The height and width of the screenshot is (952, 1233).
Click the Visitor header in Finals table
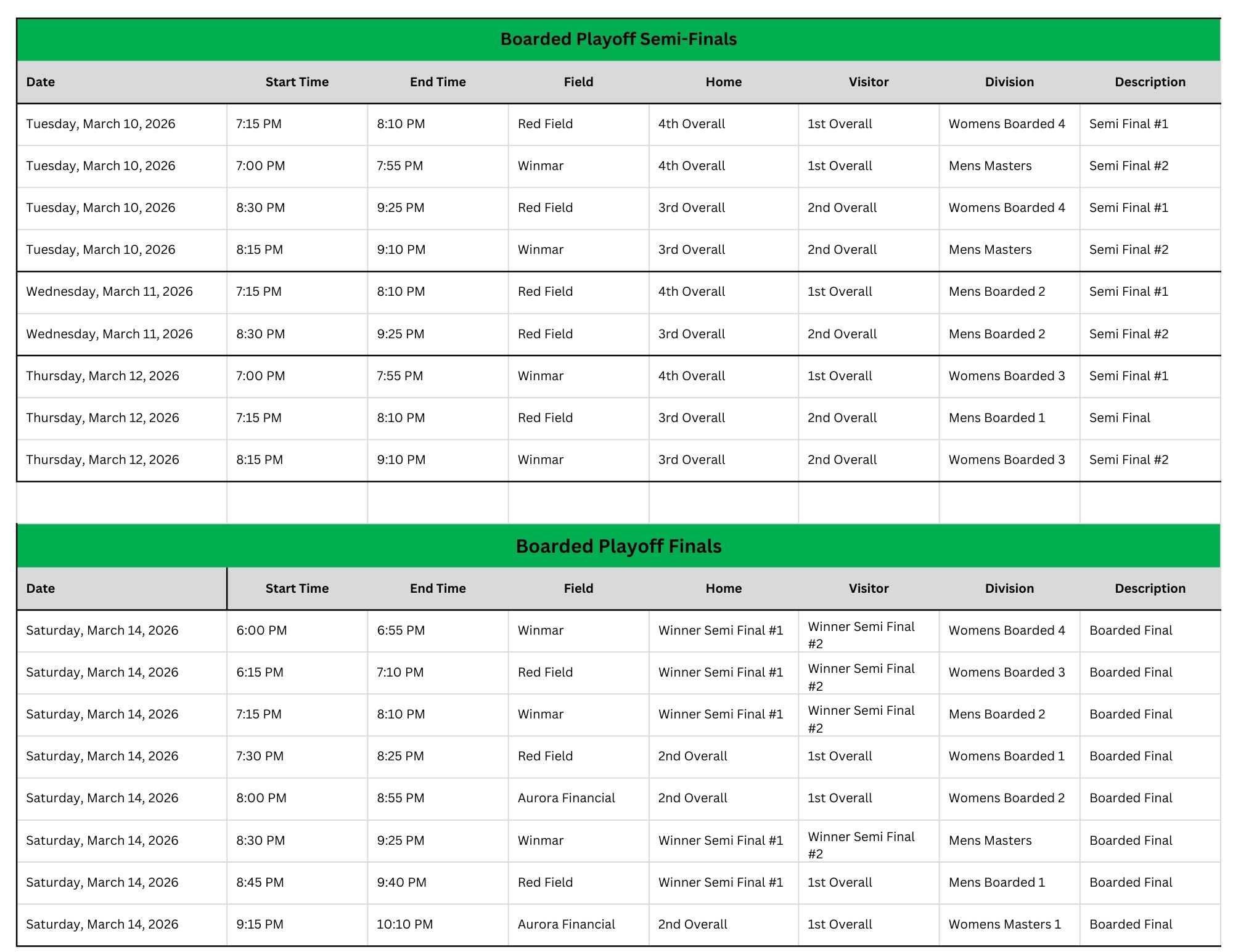pos(868,588)
